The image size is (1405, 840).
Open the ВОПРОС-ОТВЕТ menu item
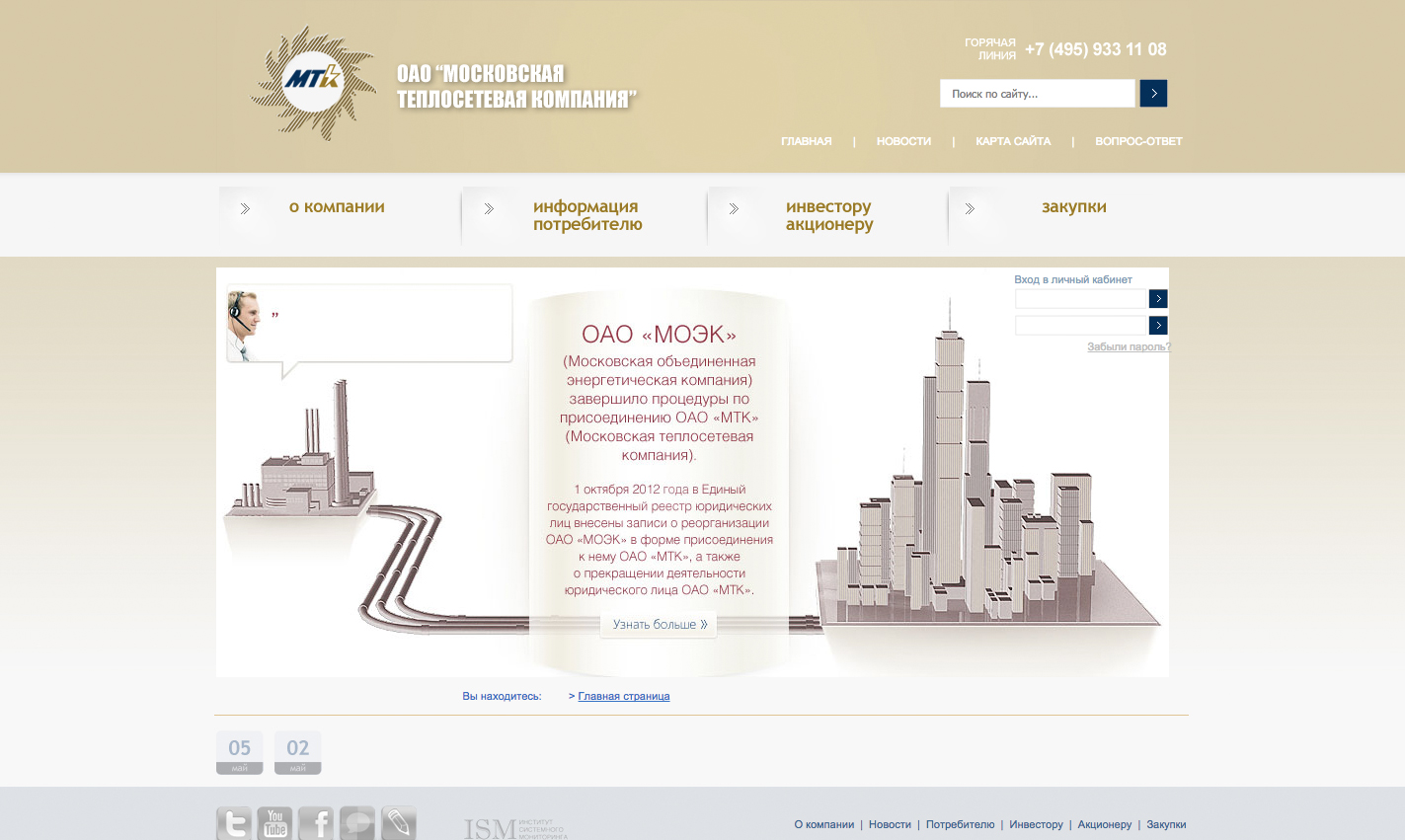coord(1138,141)
